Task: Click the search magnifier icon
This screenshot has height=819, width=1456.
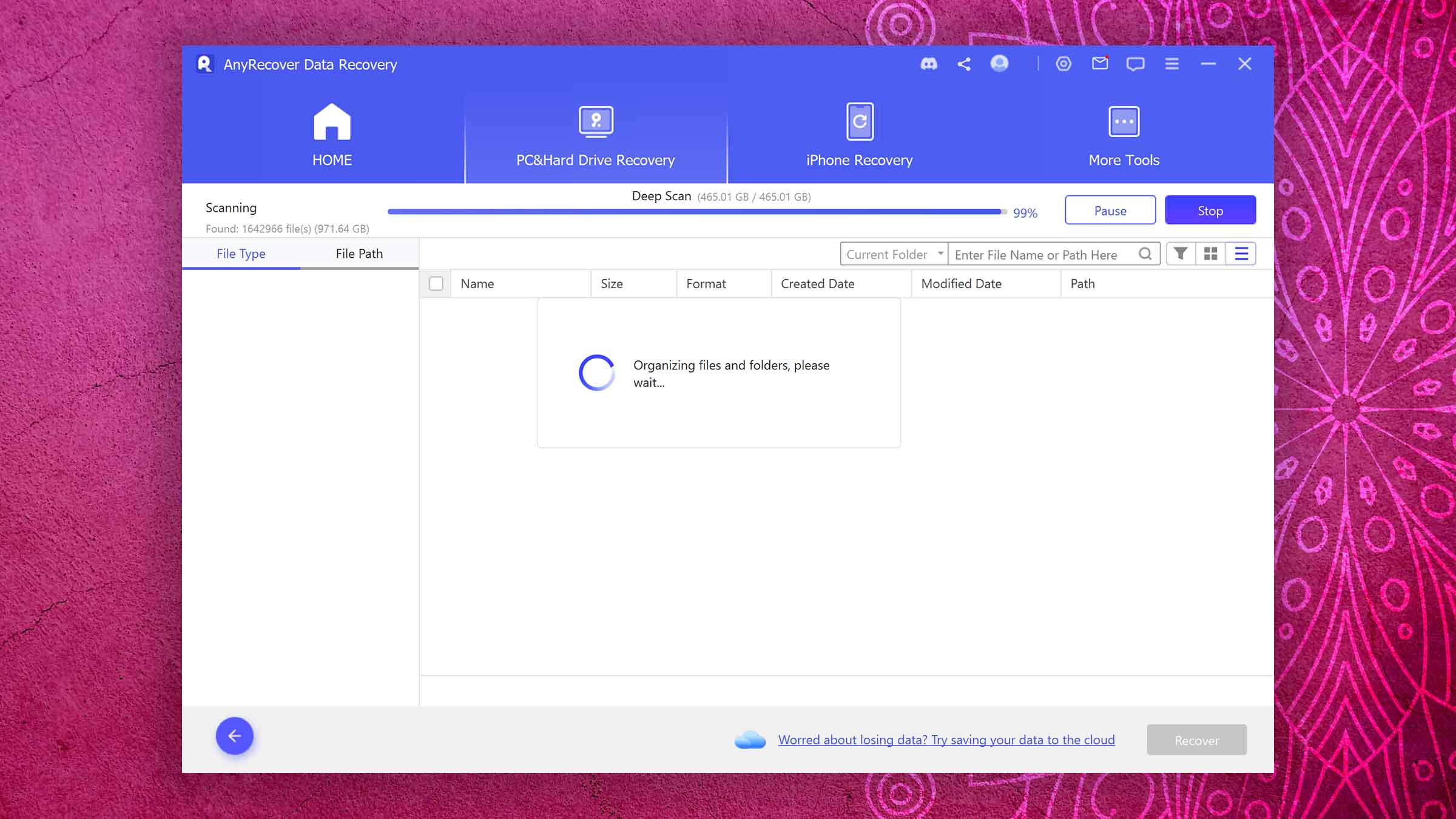Action: (1145, 254)
